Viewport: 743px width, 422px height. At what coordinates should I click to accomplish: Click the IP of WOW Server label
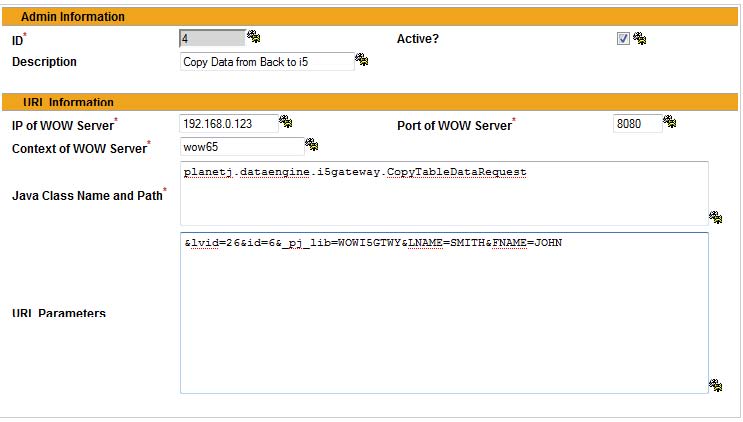(64, 125)
